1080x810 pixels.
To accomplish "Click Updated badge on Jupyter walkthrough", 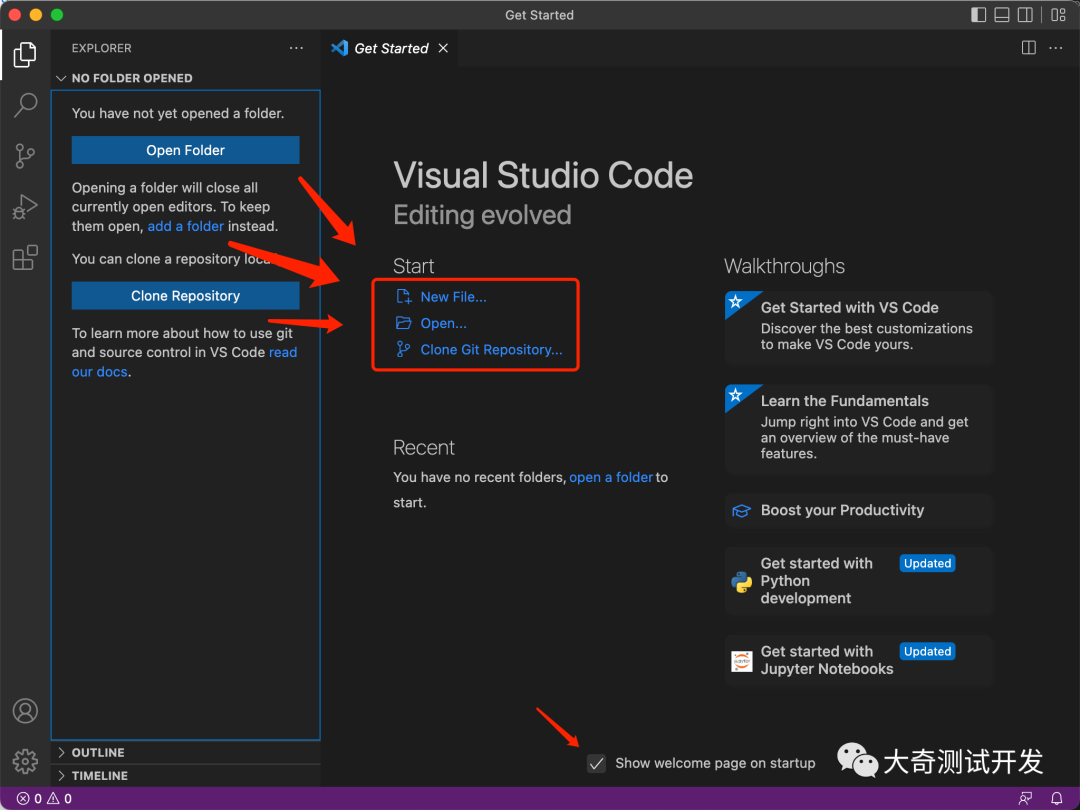I will coord(927,652).
